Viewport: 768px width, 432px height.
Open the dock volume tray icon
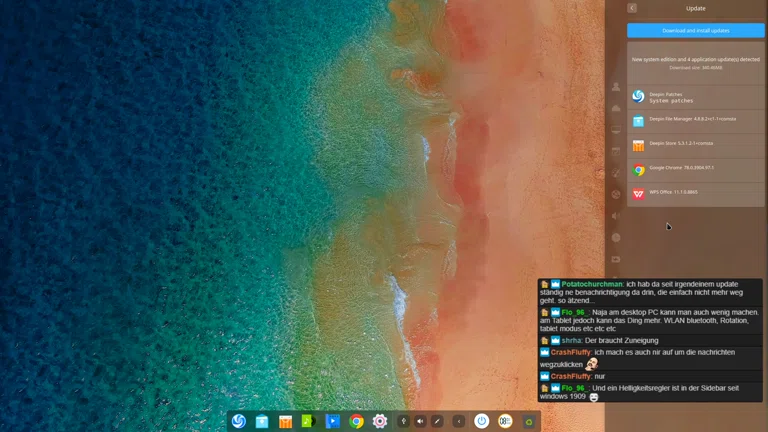pos(420,421)
